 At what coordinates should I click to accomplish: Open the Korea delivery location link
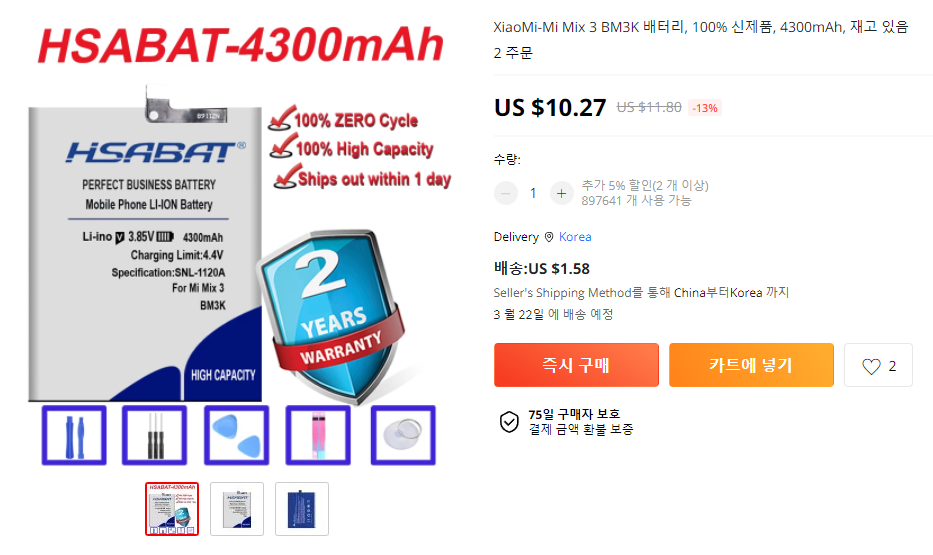575,237
